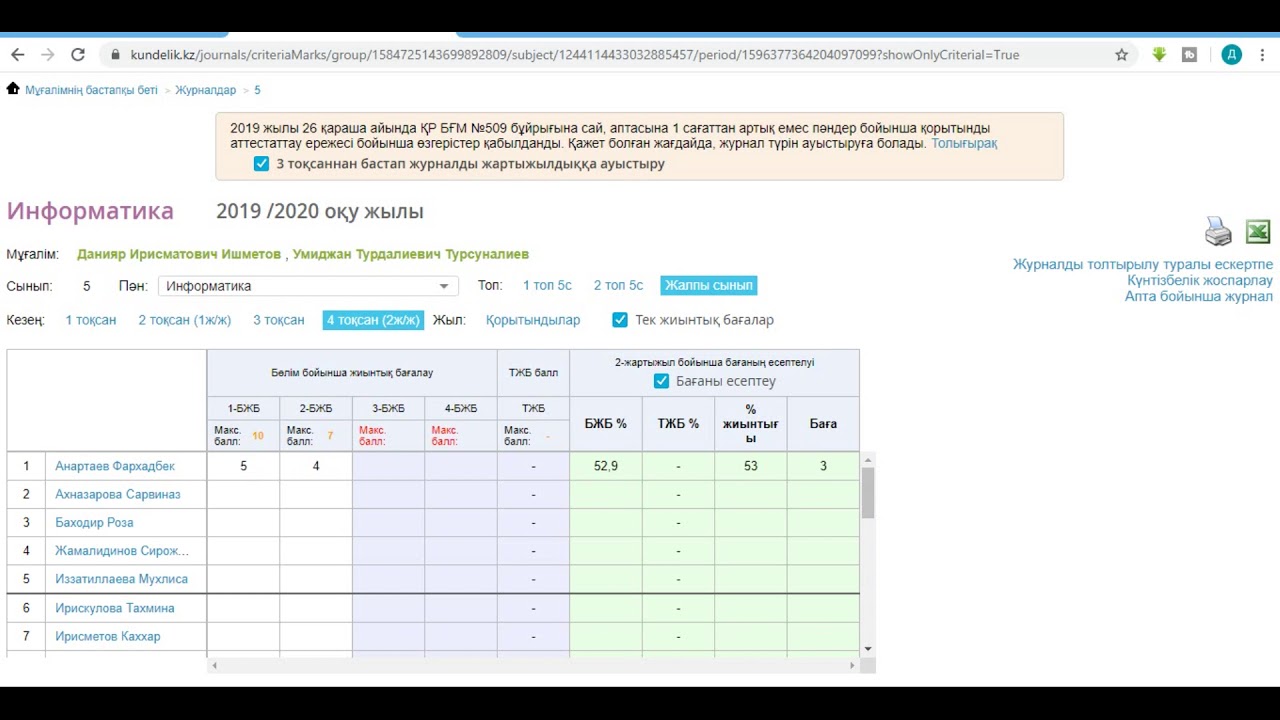This screenshot has height=720, width=1280.
Task: Select the '2 тоқсан (1ж/ж)' tab
Action: pos(185,320)
